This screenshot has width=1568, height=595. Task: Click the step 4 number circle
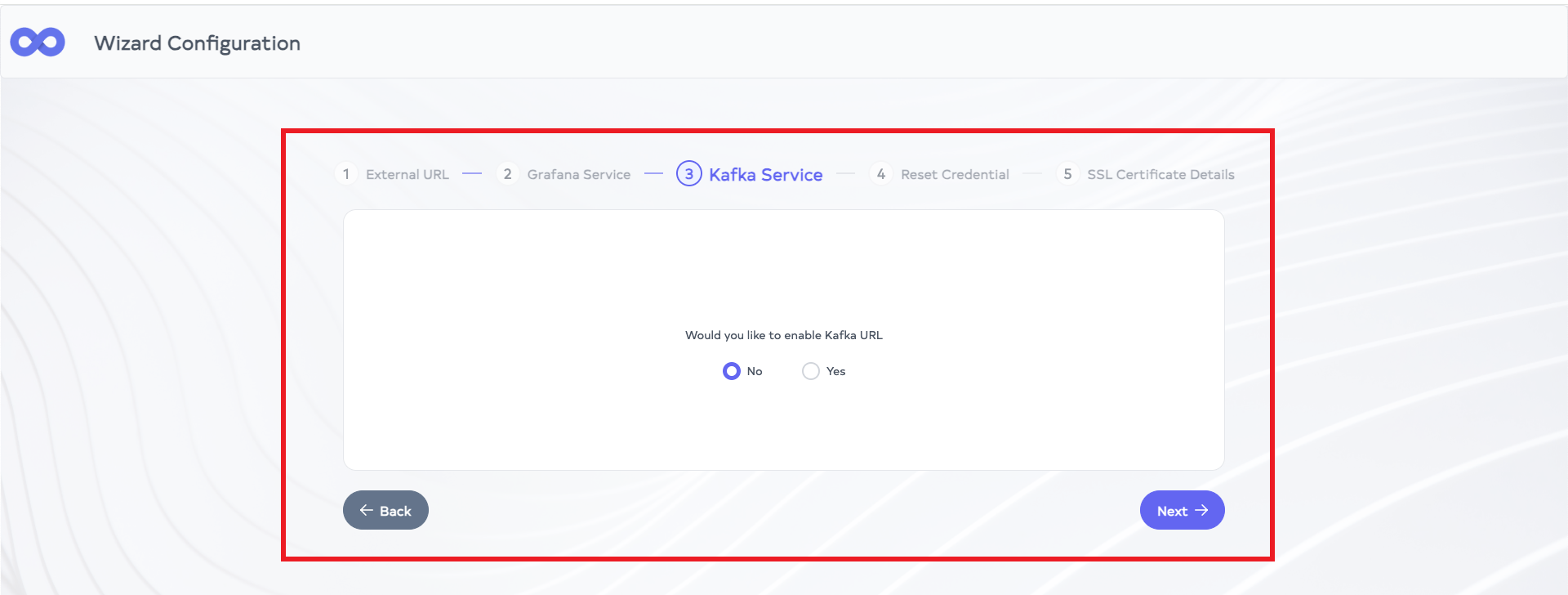coord(881,174)
